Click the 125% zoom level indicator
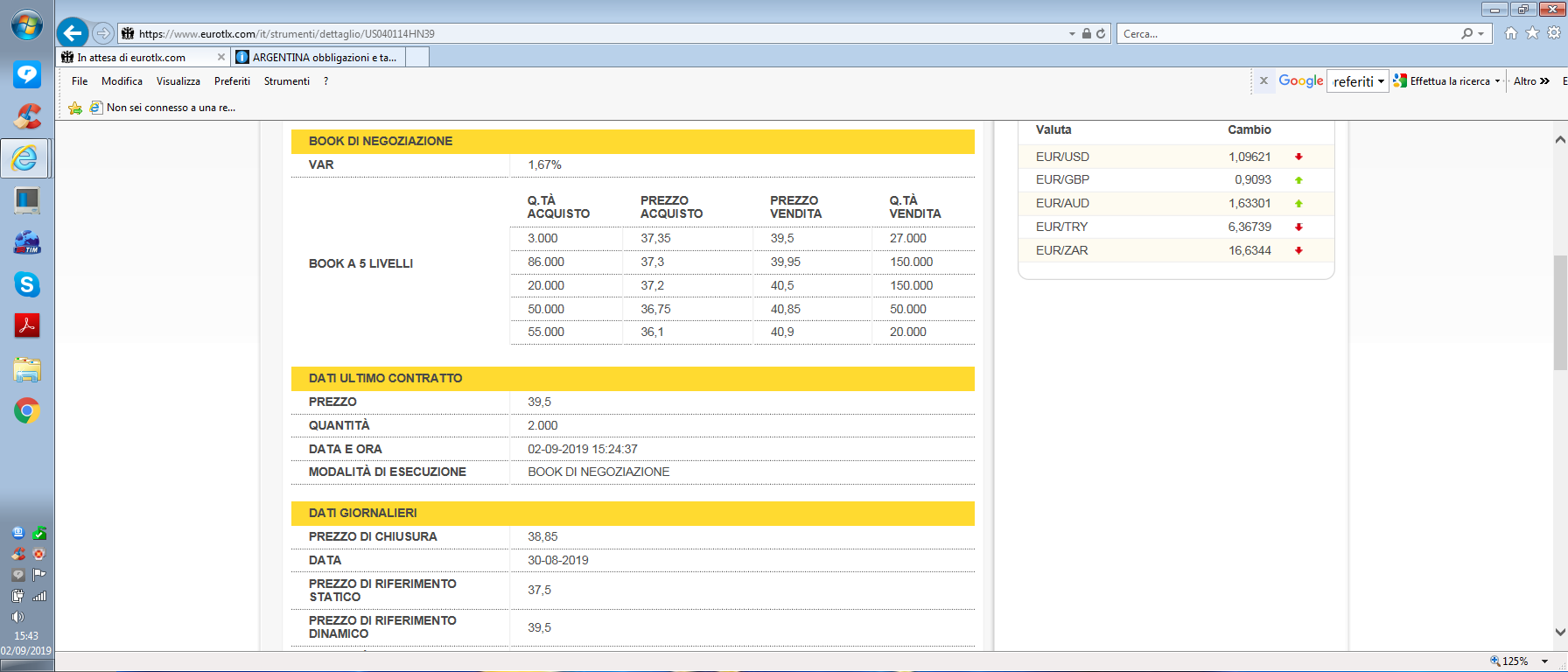 pyautogui.click(x=1510, y=661)
